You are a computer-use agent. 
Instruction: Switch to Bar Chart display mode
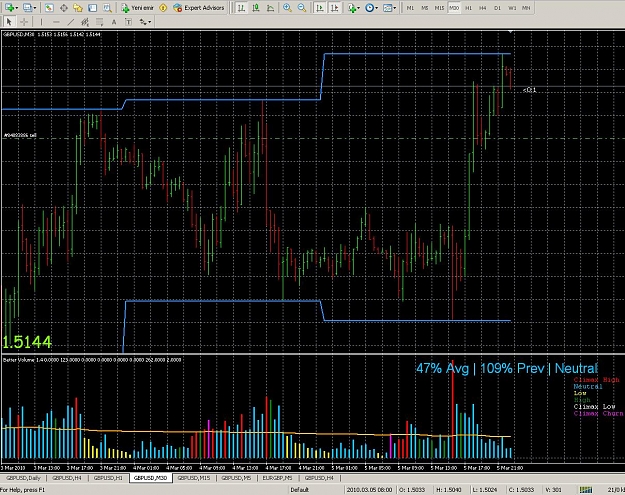241,8
